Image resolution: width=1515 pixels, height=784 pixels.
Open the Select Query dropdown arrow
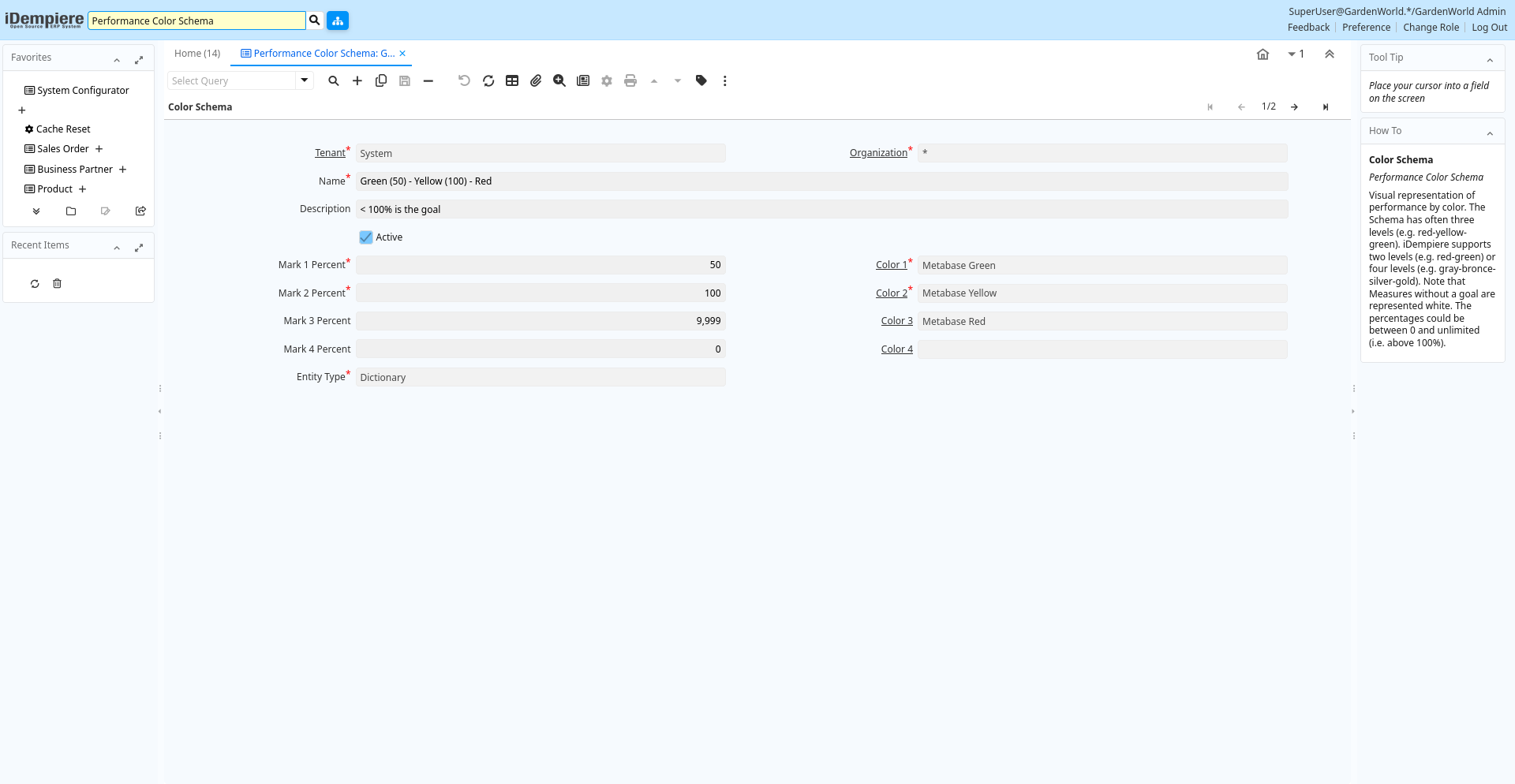click(x=305, y=80)
